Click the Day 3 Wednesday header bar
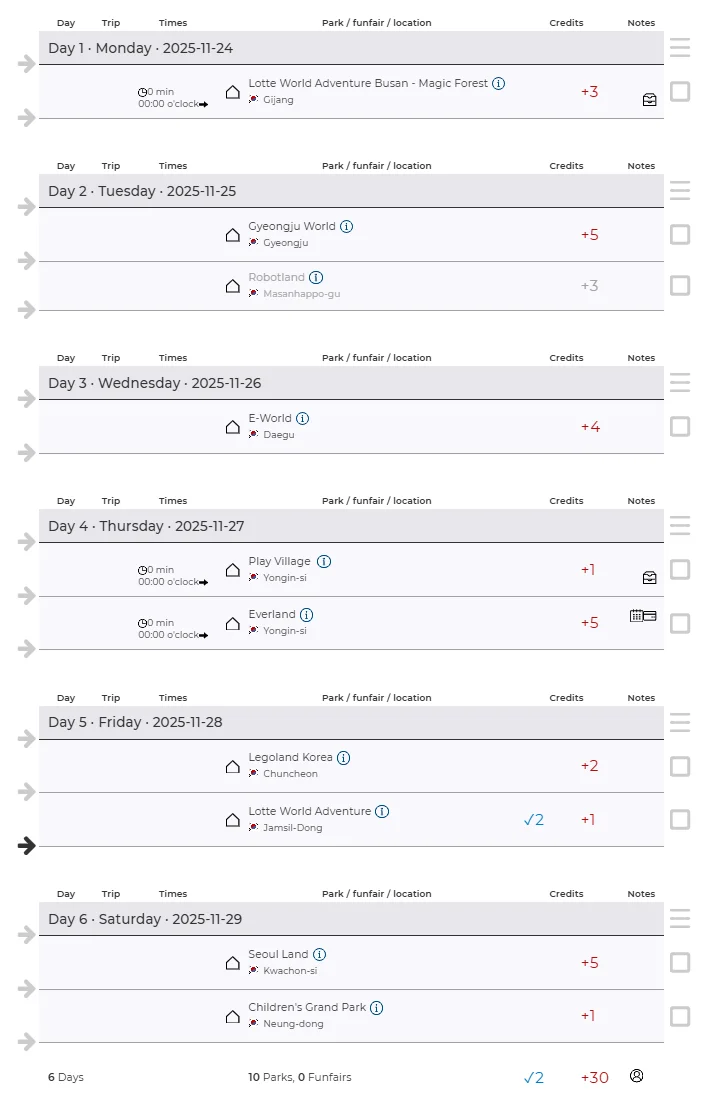704x1100 pixels. 350,383
